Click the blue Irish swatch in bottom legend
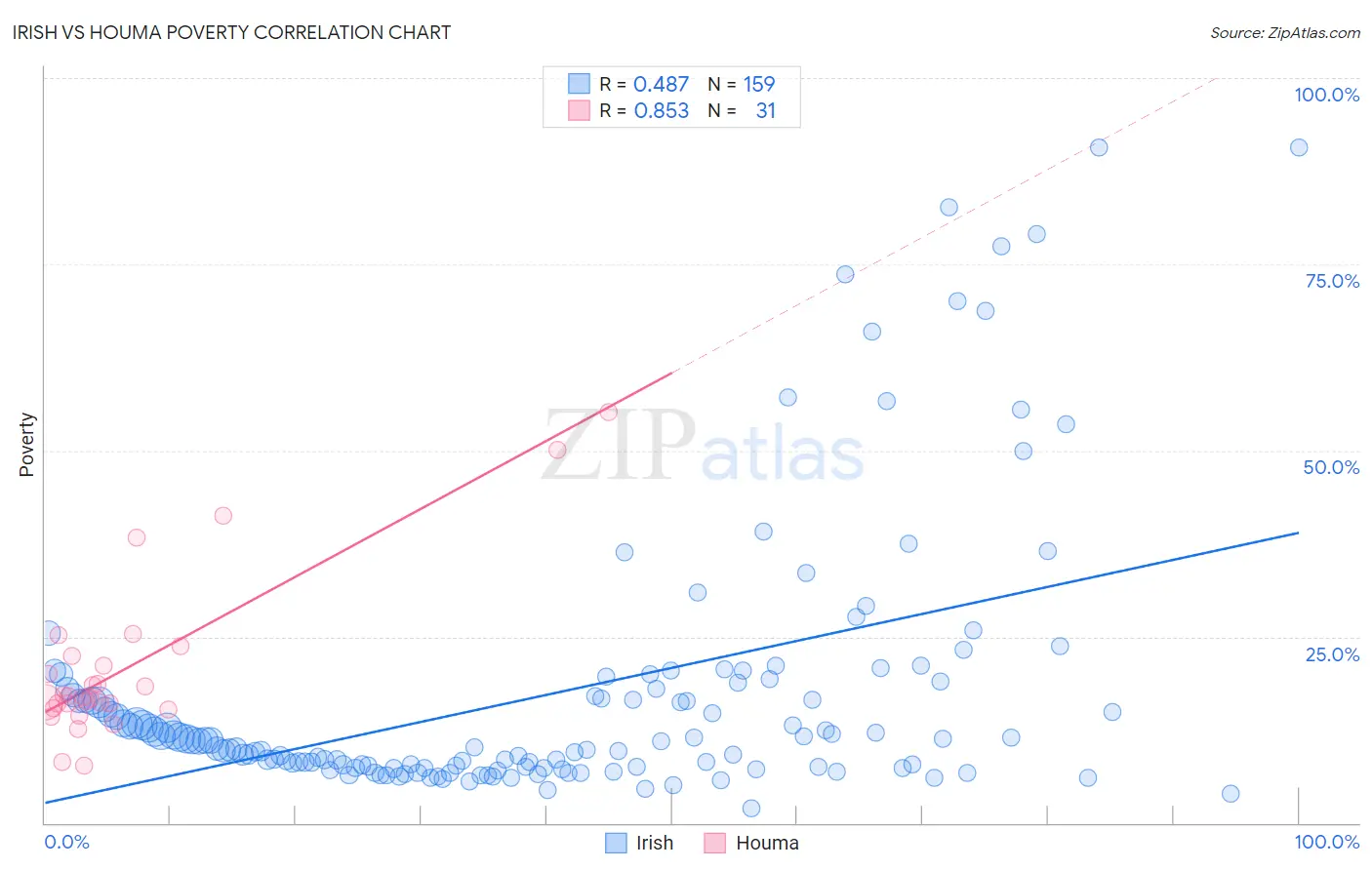 (x=616, y=843)
